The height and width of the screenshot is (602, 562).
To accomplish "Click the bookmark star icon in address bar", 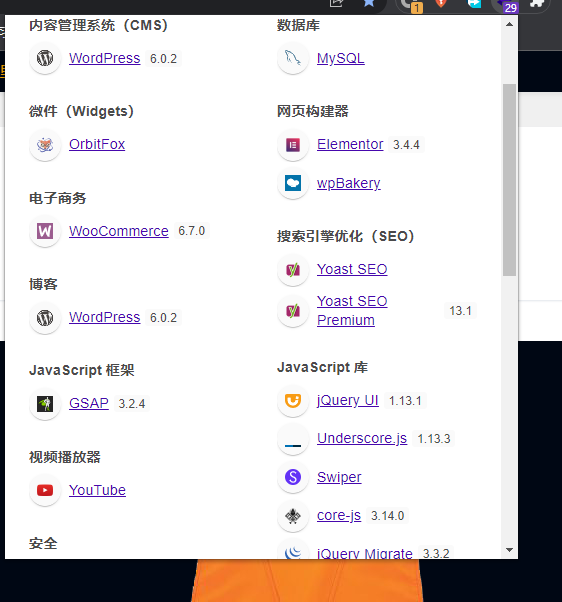I will point(369,3).
